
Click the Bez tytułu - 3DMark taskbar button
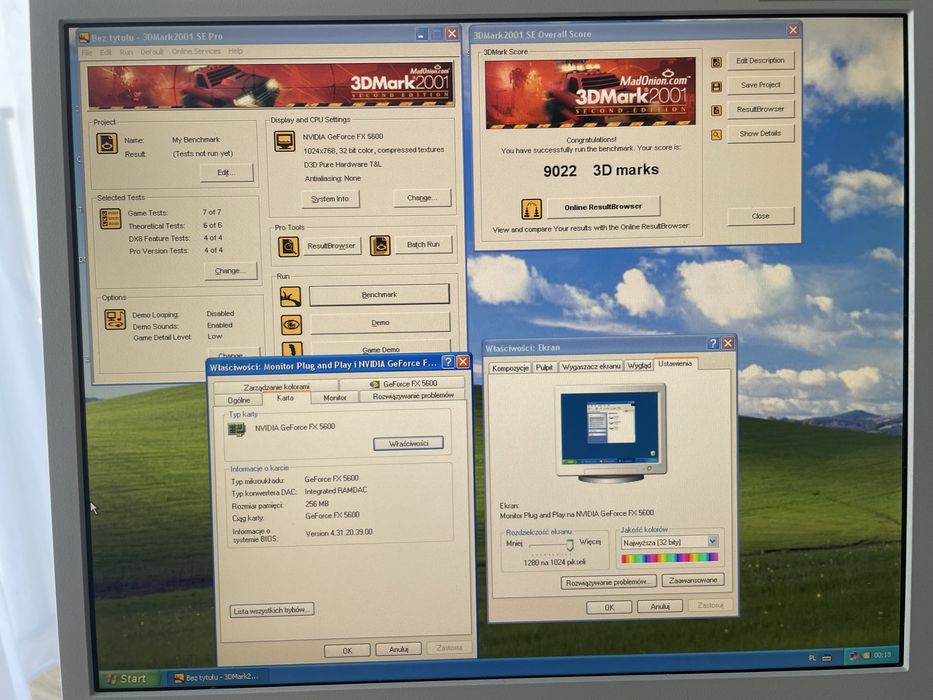tap(217, 677)
